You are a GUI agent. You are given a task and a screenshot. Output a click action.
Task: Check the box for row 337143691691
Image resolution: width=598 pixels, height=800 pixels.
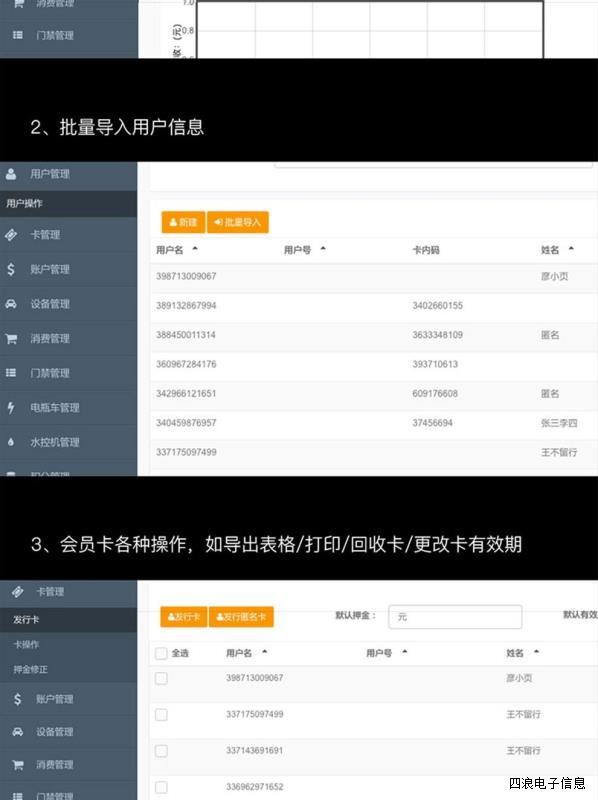(161, 751)
